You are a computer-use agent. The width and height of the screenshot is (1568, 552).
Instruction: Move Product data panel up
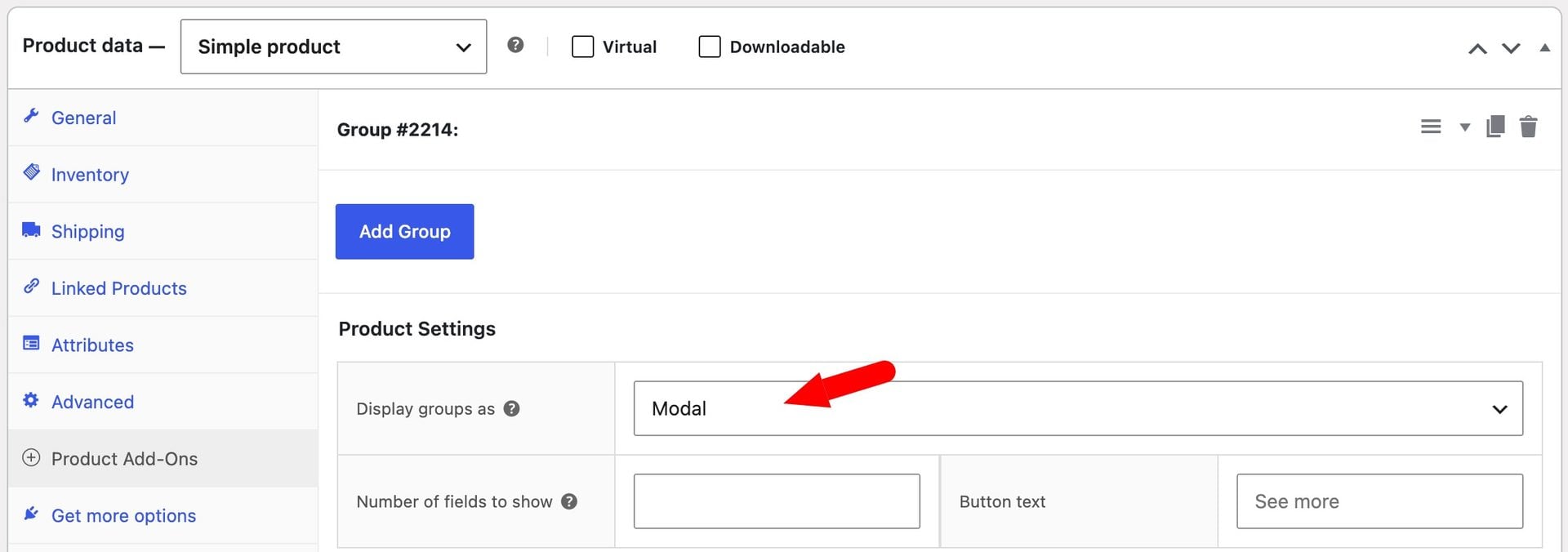1477,48
